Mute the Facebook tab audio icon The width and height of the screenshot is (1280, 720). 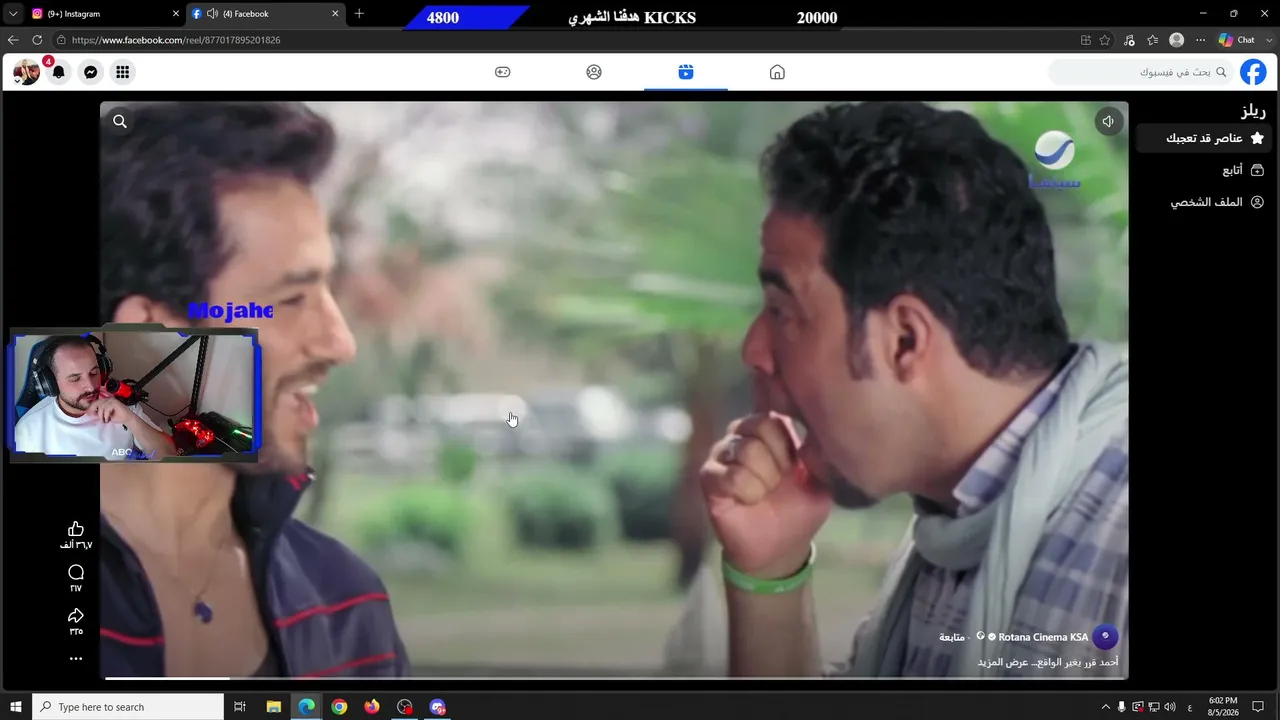[x=212, y=14]
